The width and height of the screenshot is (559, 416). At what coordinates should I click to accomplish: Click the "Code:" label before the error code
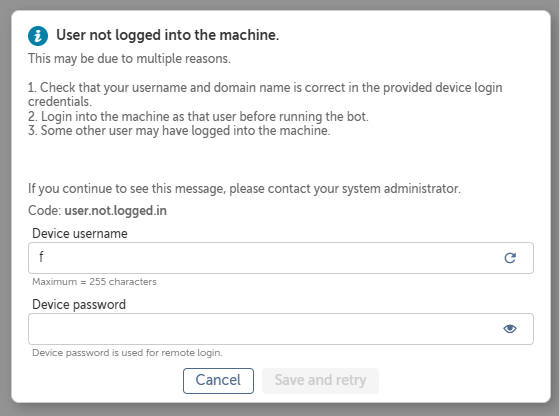45,211
